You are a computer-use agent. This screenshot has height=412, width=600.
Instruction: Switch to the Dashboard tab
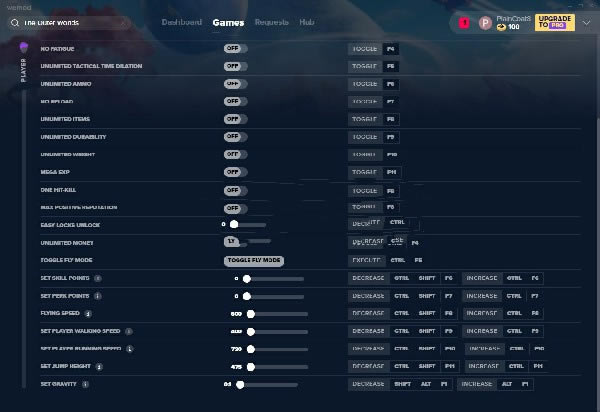(181, 22)
